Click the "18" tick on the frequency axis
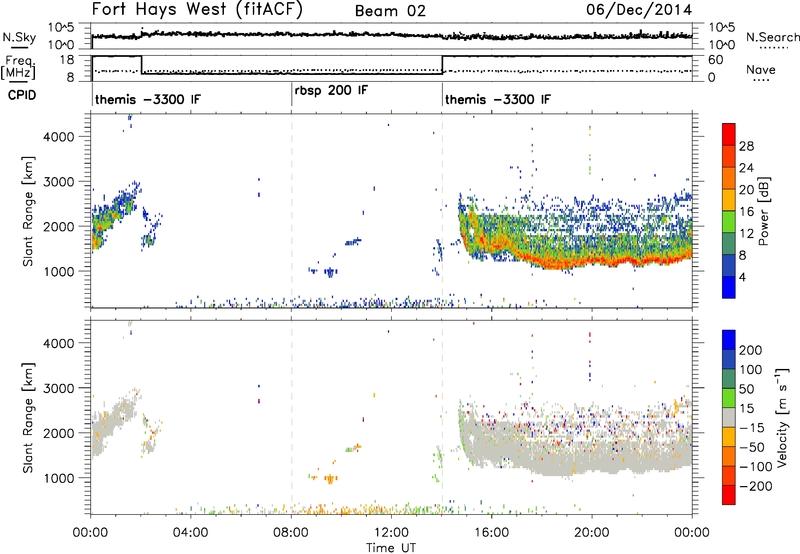Image resolution: width=800 pixels, height=554 pixels. (67, 60)
